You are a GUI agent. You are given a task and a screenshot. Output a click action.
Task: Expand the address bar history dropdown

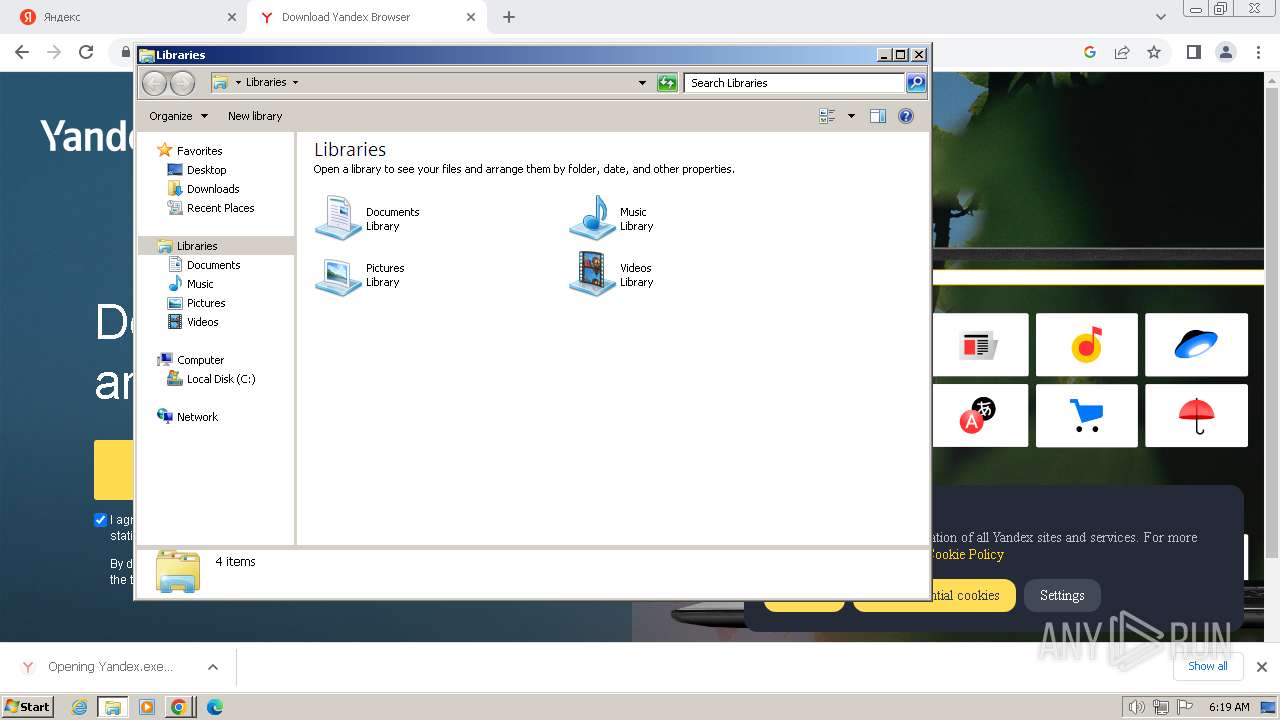(642, 83)
